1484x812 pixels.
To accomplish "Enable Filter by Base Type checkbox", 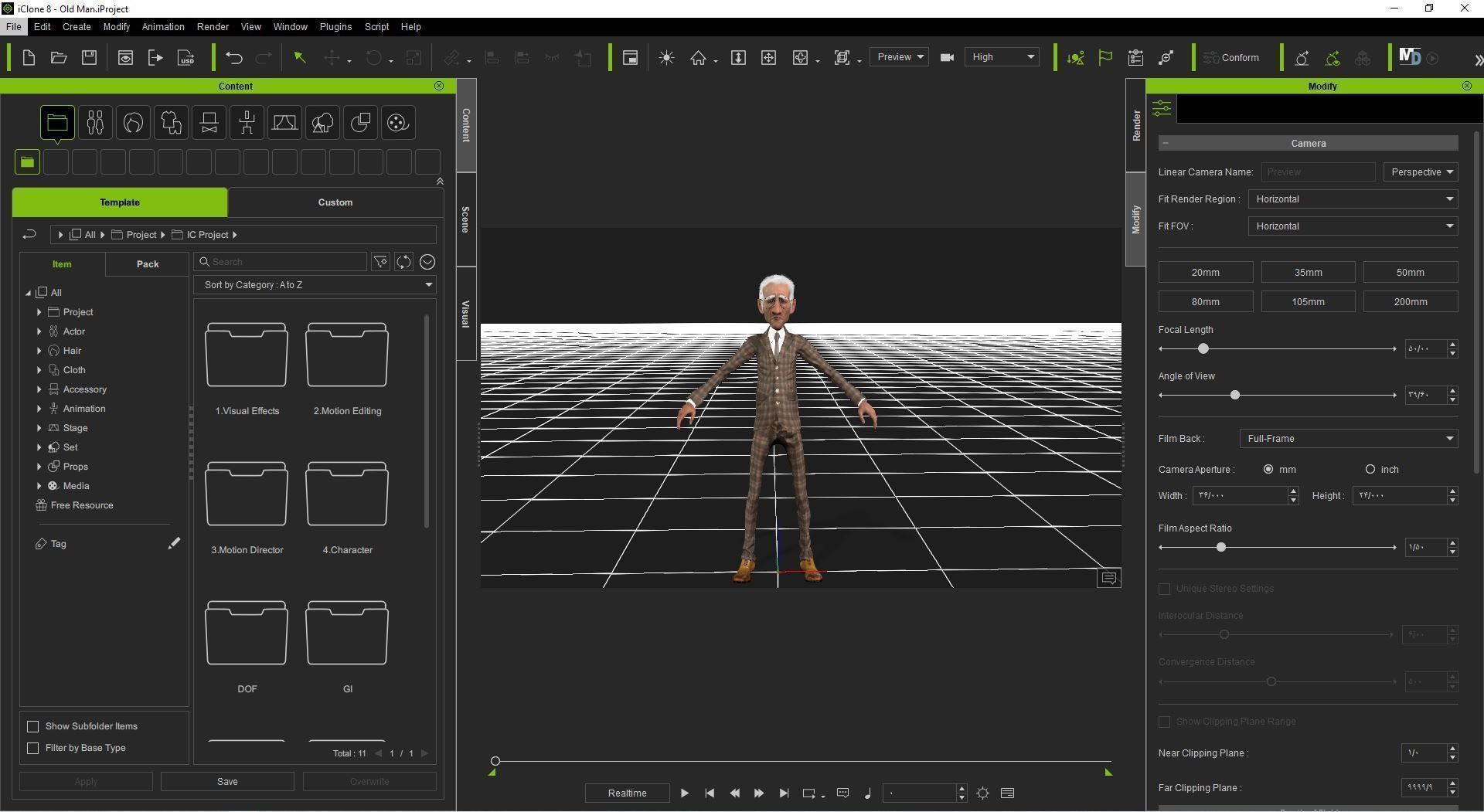I will (32, 748).
